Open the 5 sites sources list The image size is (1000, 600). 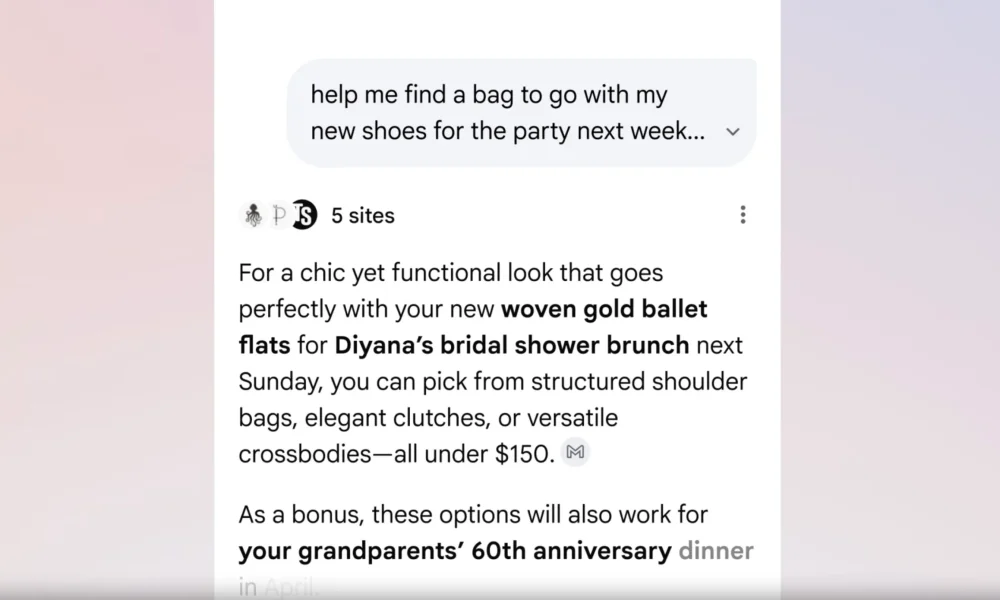(x=363, y=215)
